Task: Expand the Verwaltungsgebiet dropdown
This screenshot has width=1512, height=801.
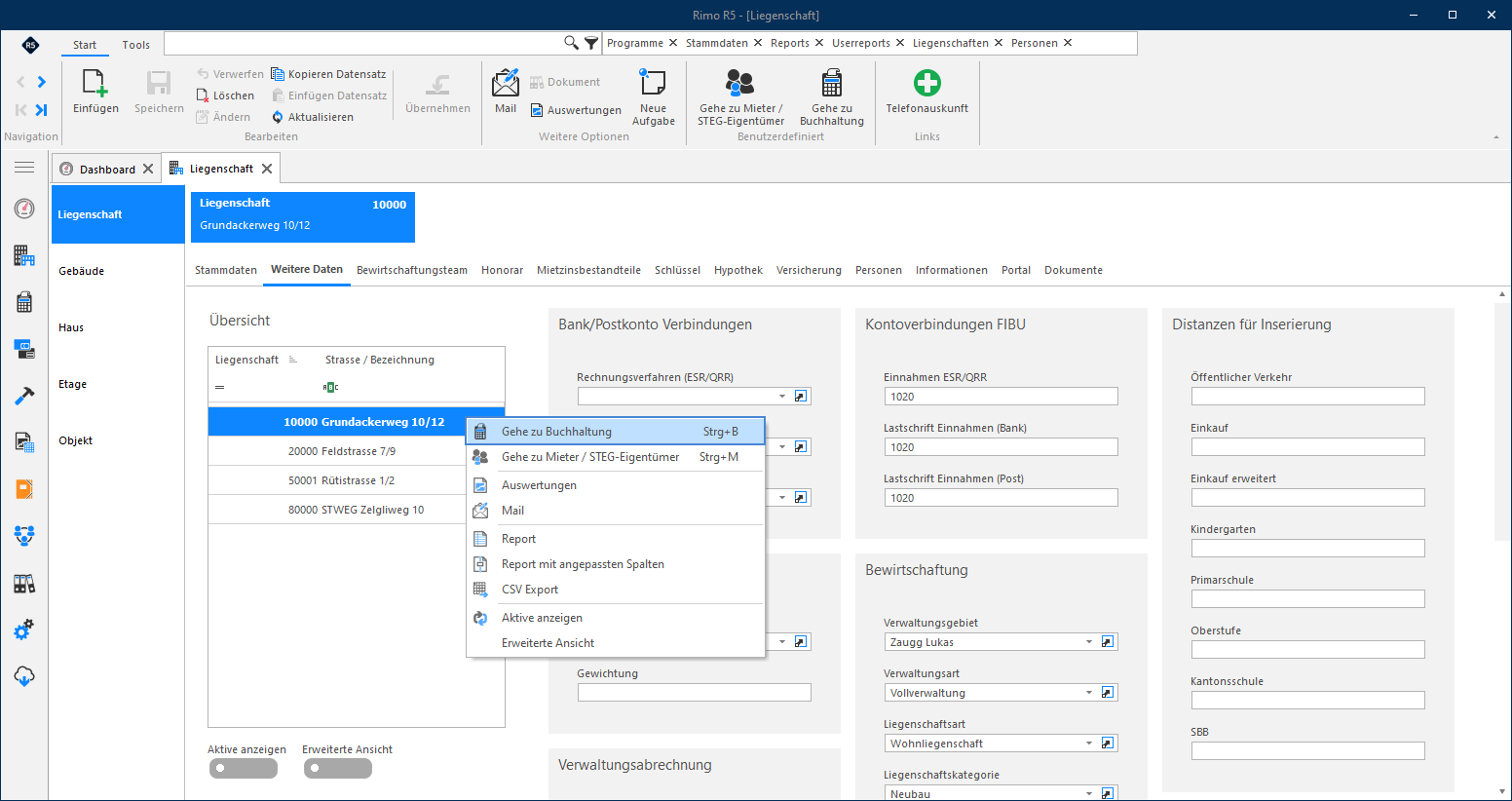Action: (x=1089, y=642)
